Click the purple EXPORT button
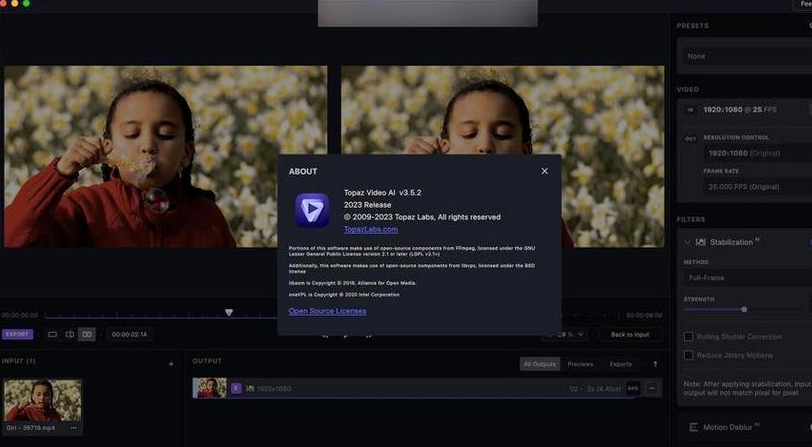 pyautogui.click(x=18, y=334)
